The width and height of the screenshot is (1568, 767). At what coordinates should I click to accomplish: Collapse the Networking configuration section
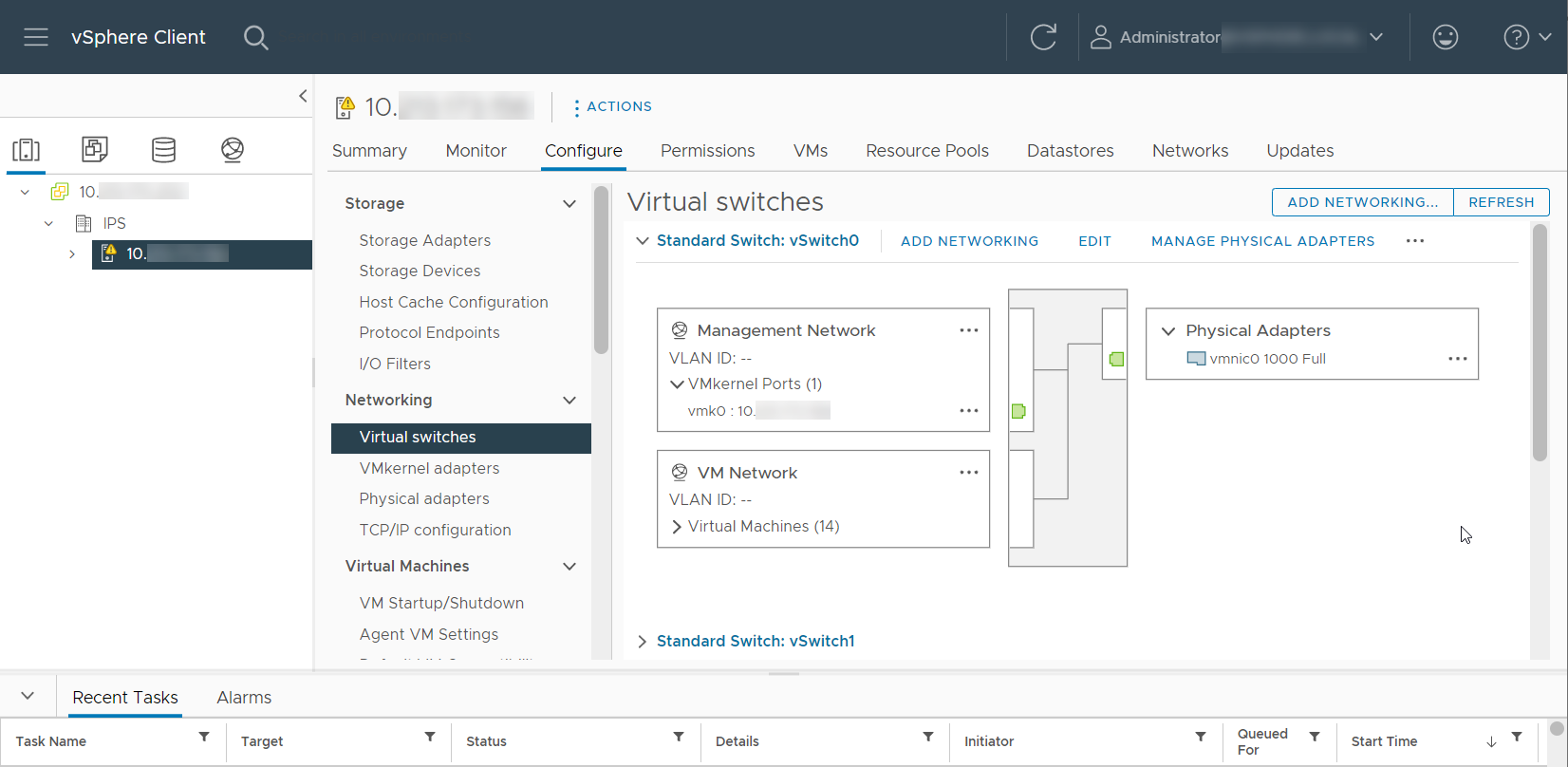click(x=569, y=401)
